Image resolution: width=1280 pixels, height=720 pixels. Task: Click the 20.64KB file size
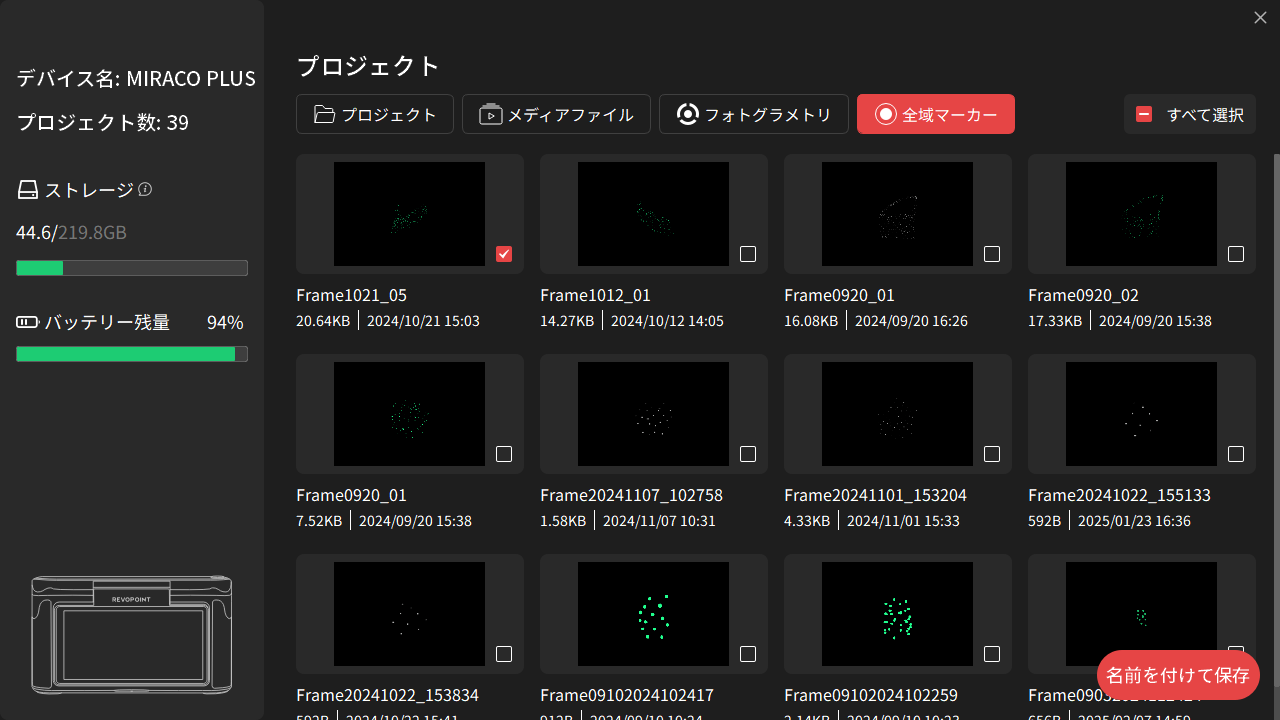tap(323, 321)
